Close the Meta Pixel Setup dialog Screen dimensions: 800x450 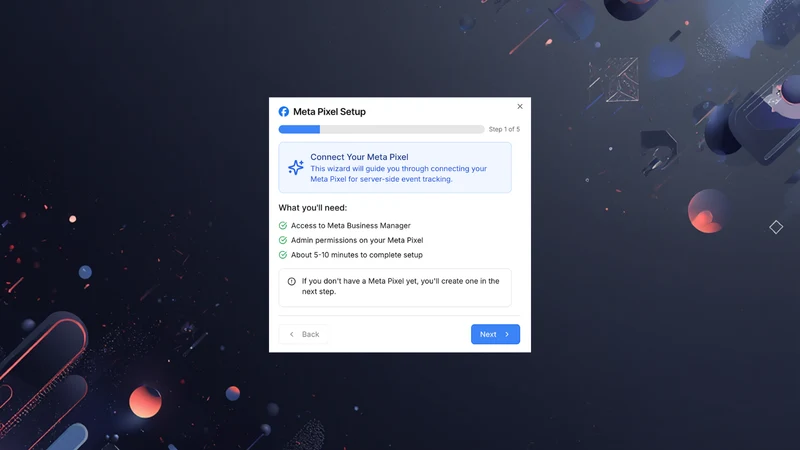[520, 106]
